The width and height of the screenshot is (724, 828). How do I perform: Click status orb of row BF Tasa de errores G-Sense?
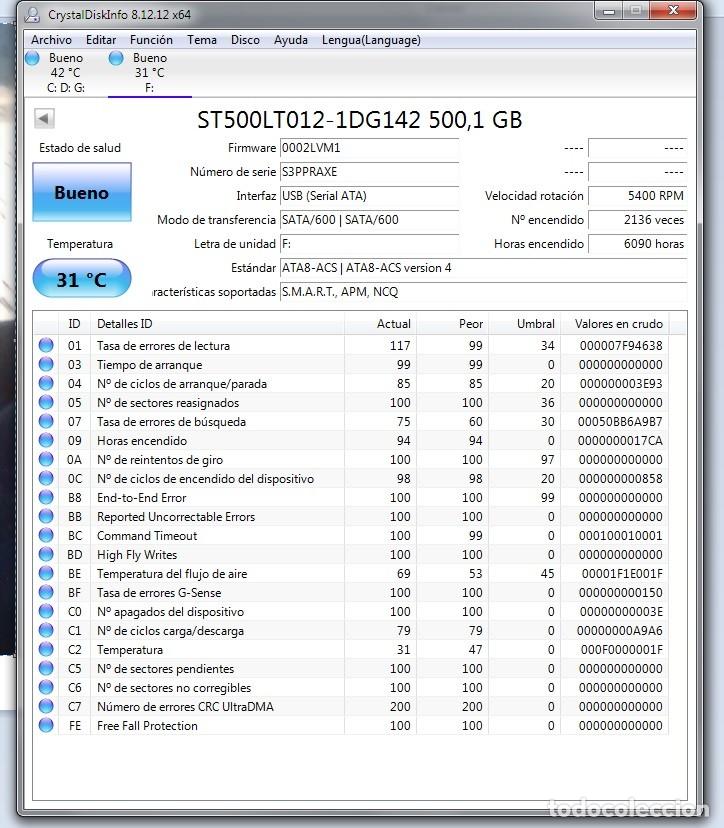pos(46,592)
